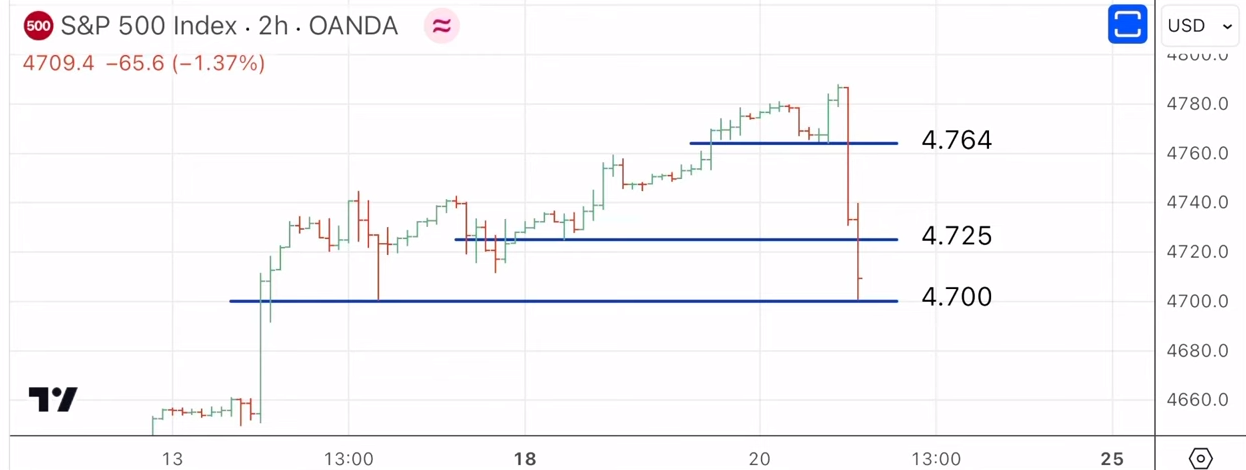Viewport: 1246px width, 470px height.
Task: Click the blue fullscreen frame icon
Action: click(1127, 25)
